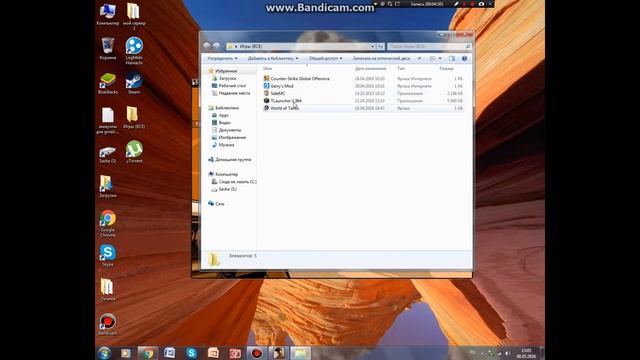Open the Добавить в библиотеку dropdown
640x360 pixels.
[x=273, y=58]
